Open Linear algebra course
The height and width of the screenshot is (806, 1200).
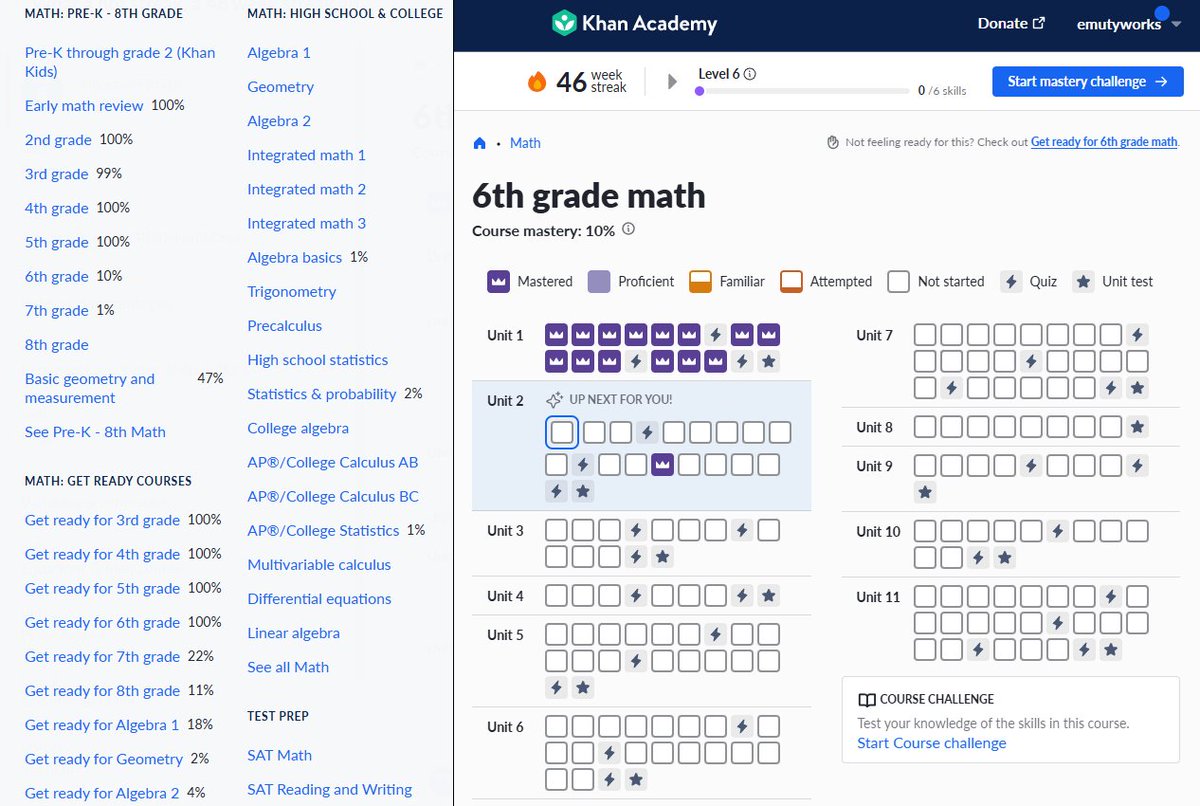pyautogui.click(x=294, y=633)
